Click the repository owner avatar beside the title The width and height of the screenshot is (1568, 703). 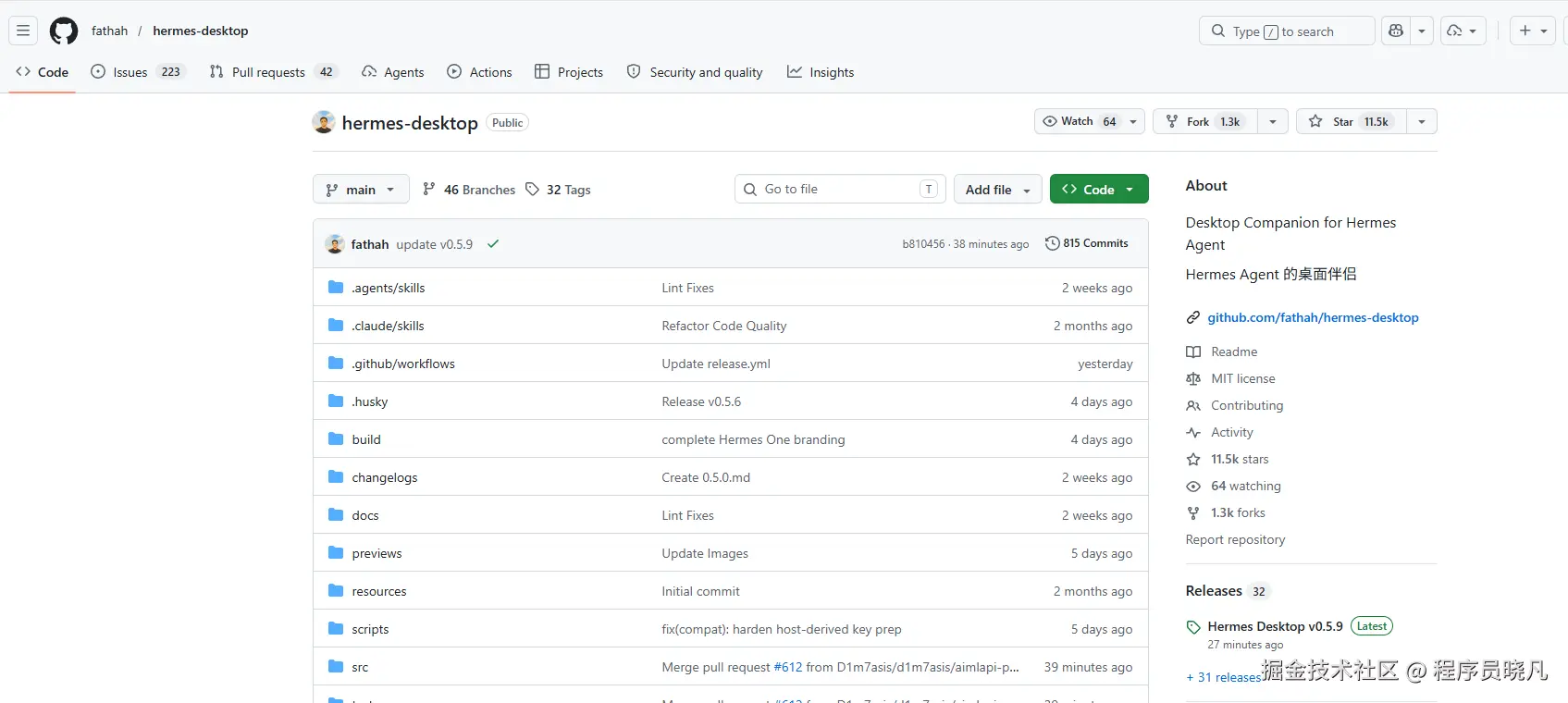[x=324, y=122]
